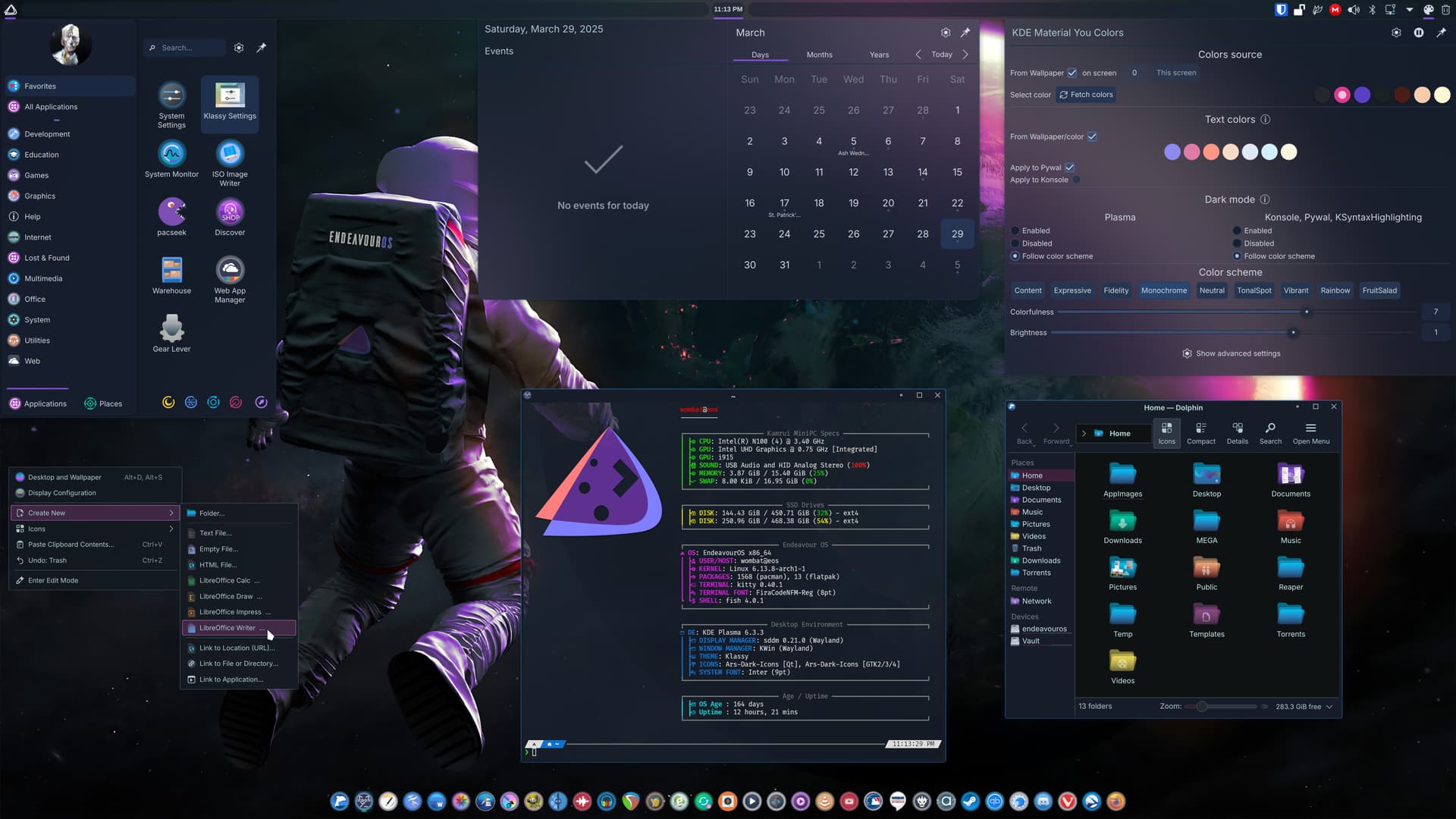Click Open Menu hamburger in Dolphin

[x=1310, y=433]
